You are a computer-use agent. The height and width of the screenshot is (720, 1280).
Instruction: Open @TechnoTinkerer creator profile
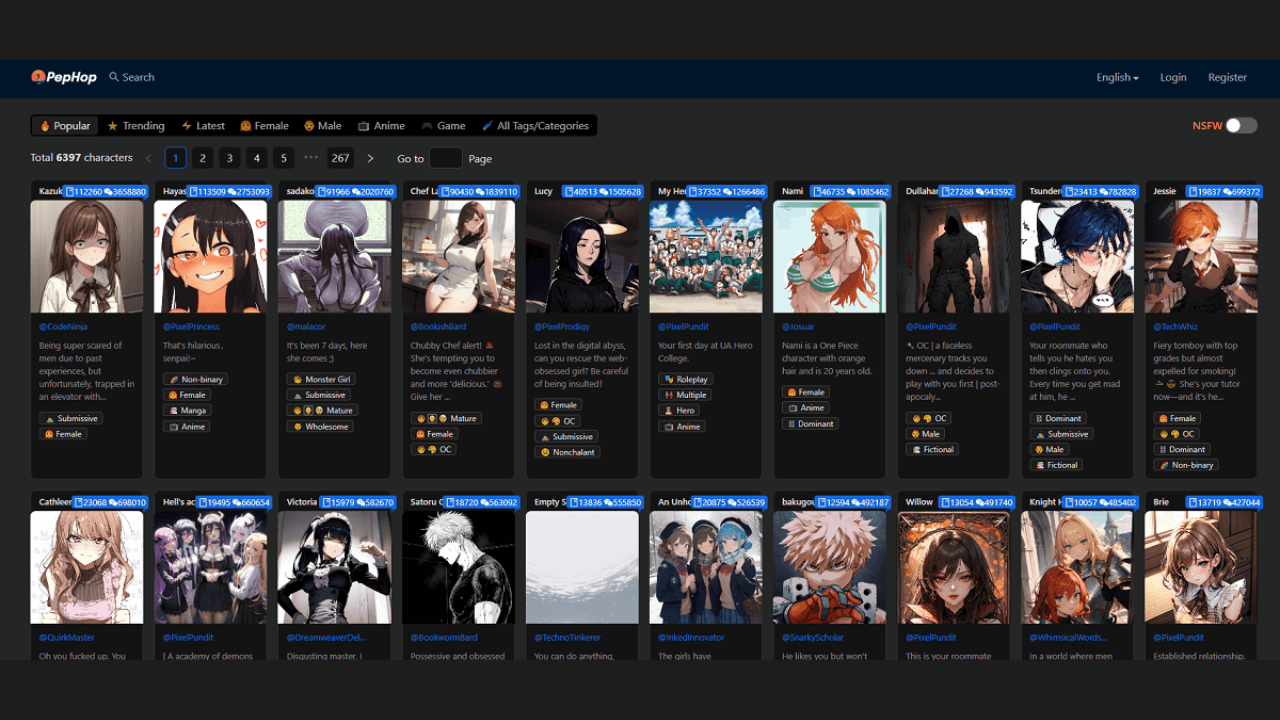coord(567,637)
